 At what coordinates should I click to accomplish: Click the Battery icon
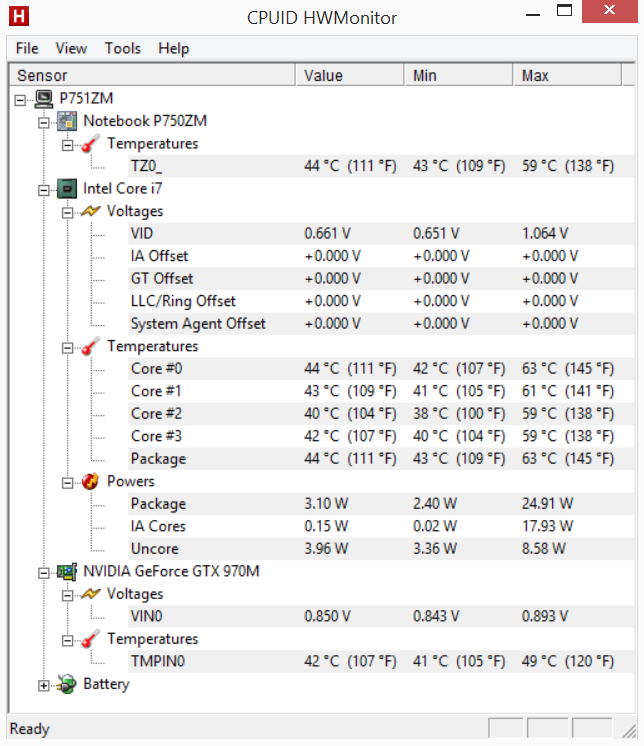point(67,684)
